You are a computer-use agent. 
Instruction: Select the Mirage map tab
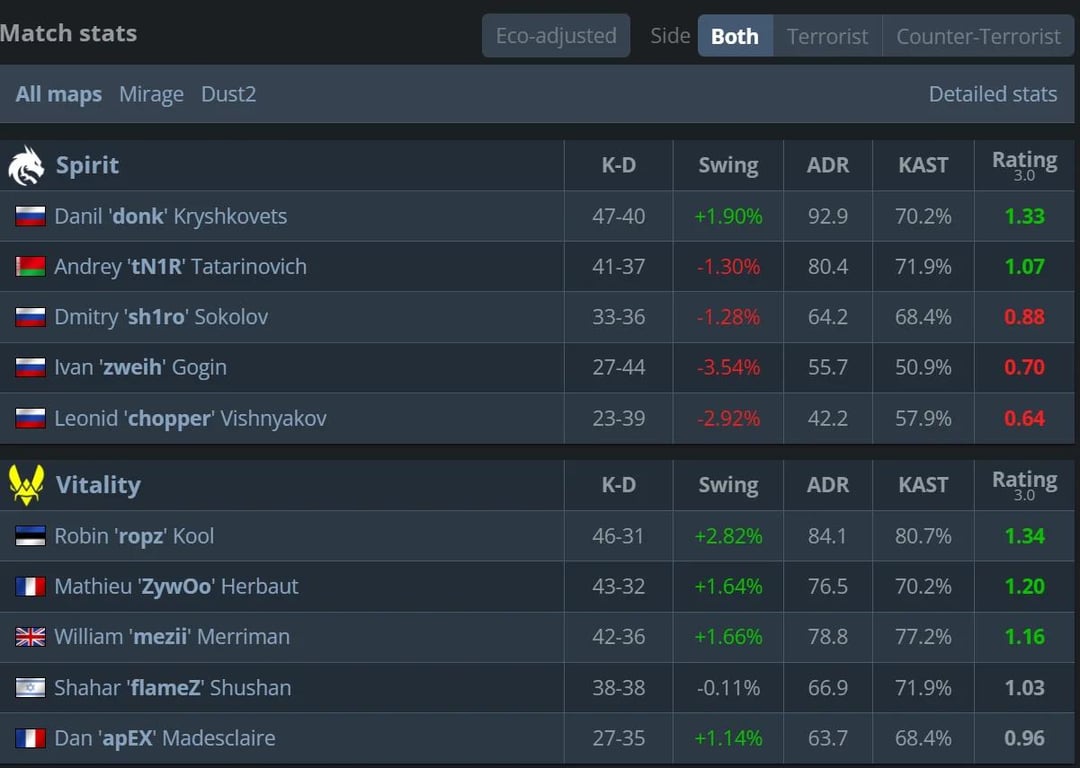151,94
